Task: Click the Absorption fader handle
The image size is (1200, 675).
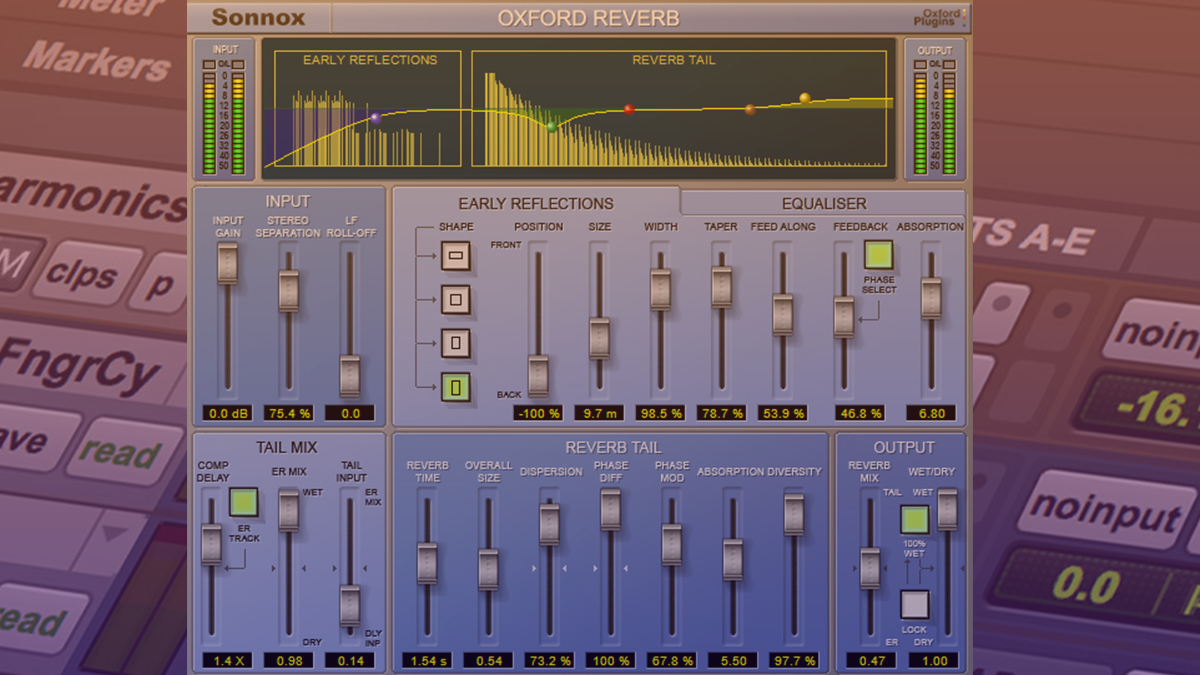Action: [931, 298]
